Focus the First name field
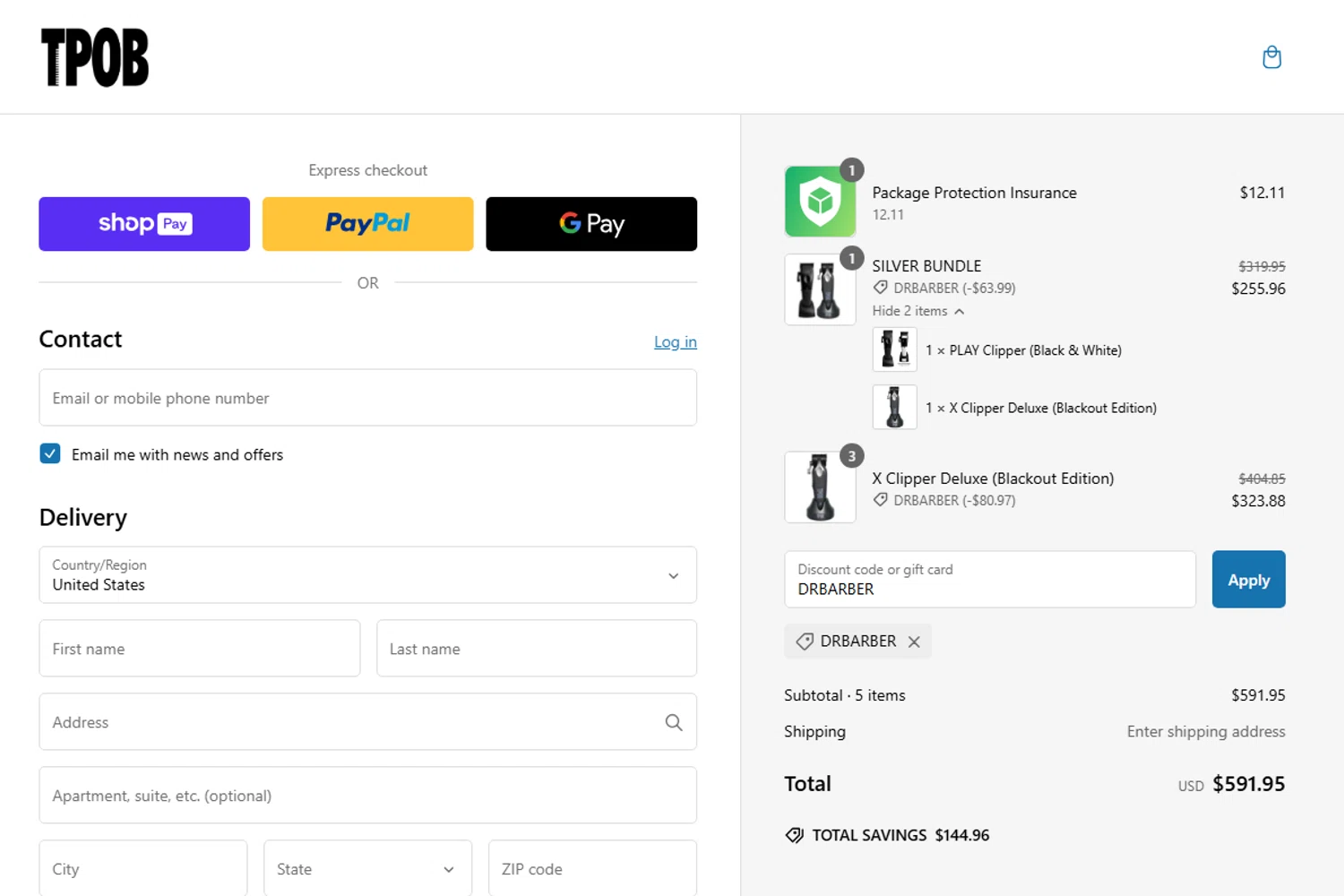This screenshot has height=896, width=1344. [200, 649]
